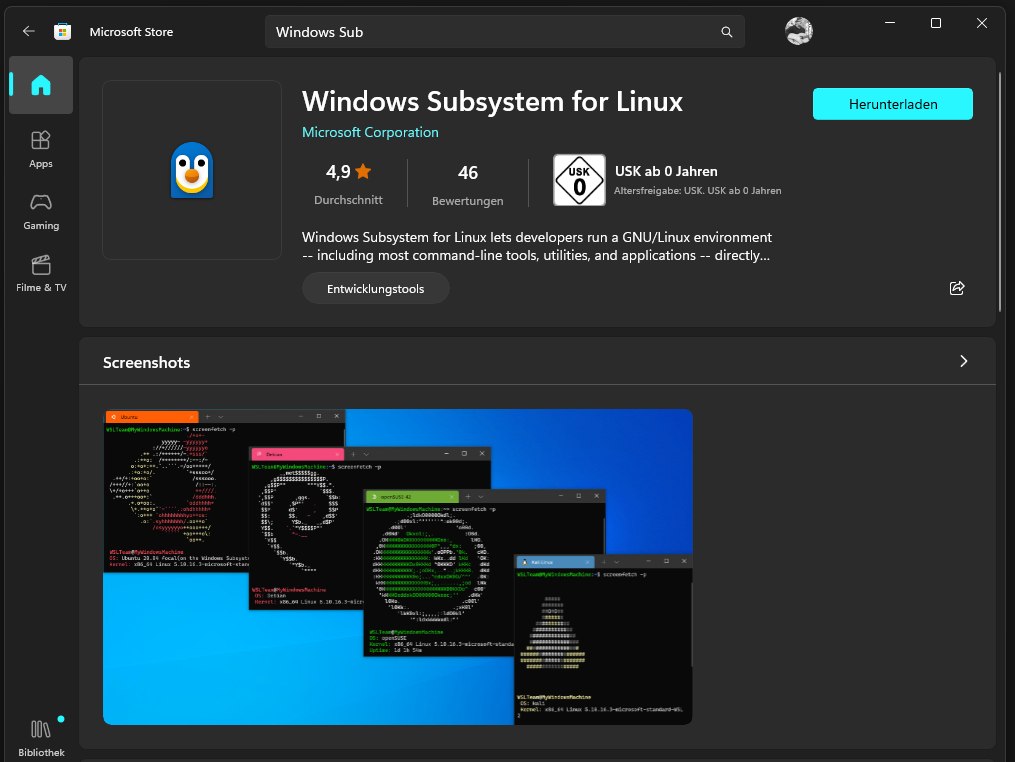Viewport: 1015px width, 762px height.
Task: Close the Microsoft Store window
Action: coord(981,23)
